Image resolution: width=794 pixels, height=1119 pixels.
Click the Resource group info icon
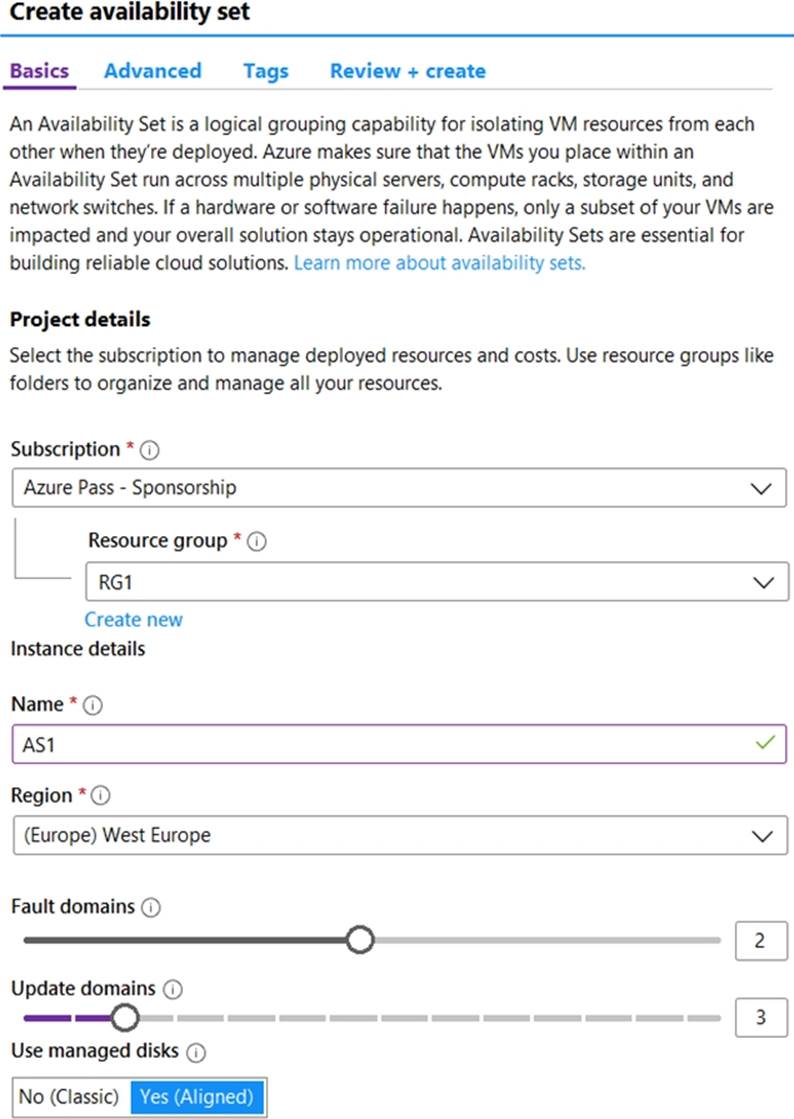pyautogui.click(x=256, y=541)
